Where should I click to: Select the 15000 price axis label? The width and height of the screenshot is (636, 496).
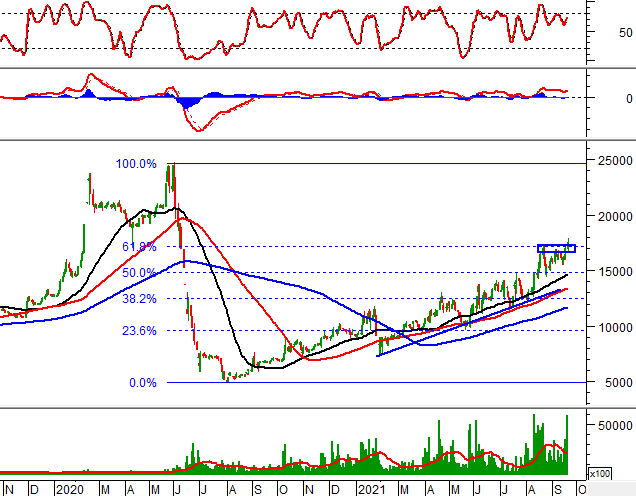pyautogui.click(x=612, y=272)
